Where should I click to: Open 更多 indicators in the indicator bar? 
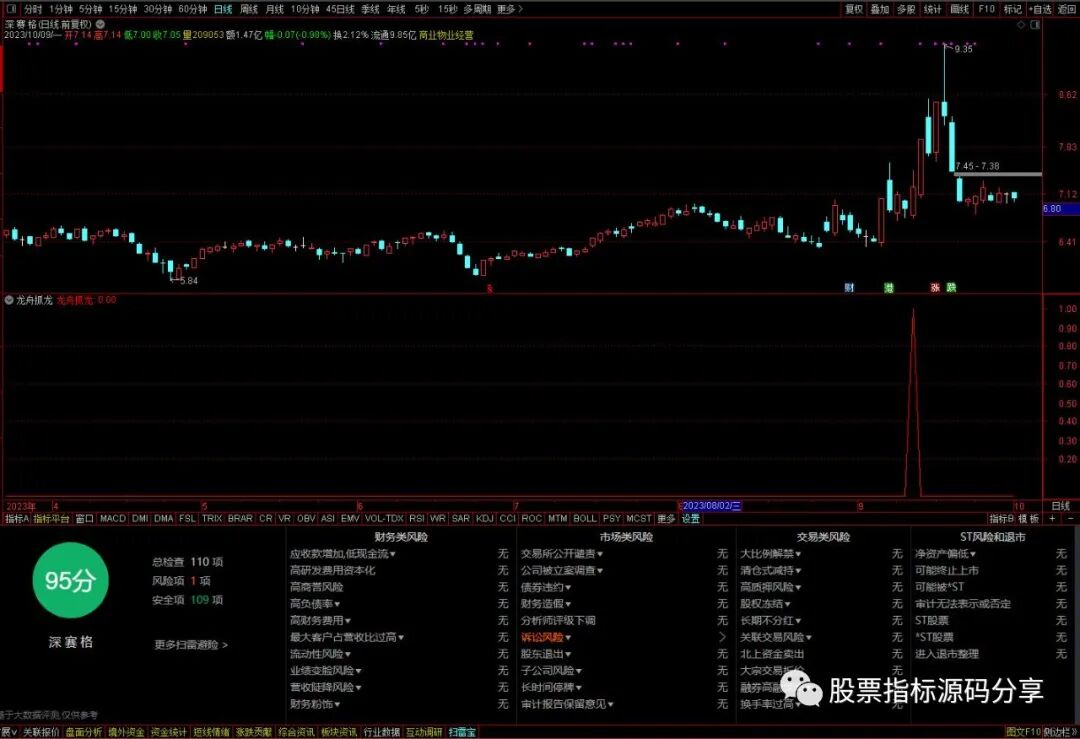[666, 519]
